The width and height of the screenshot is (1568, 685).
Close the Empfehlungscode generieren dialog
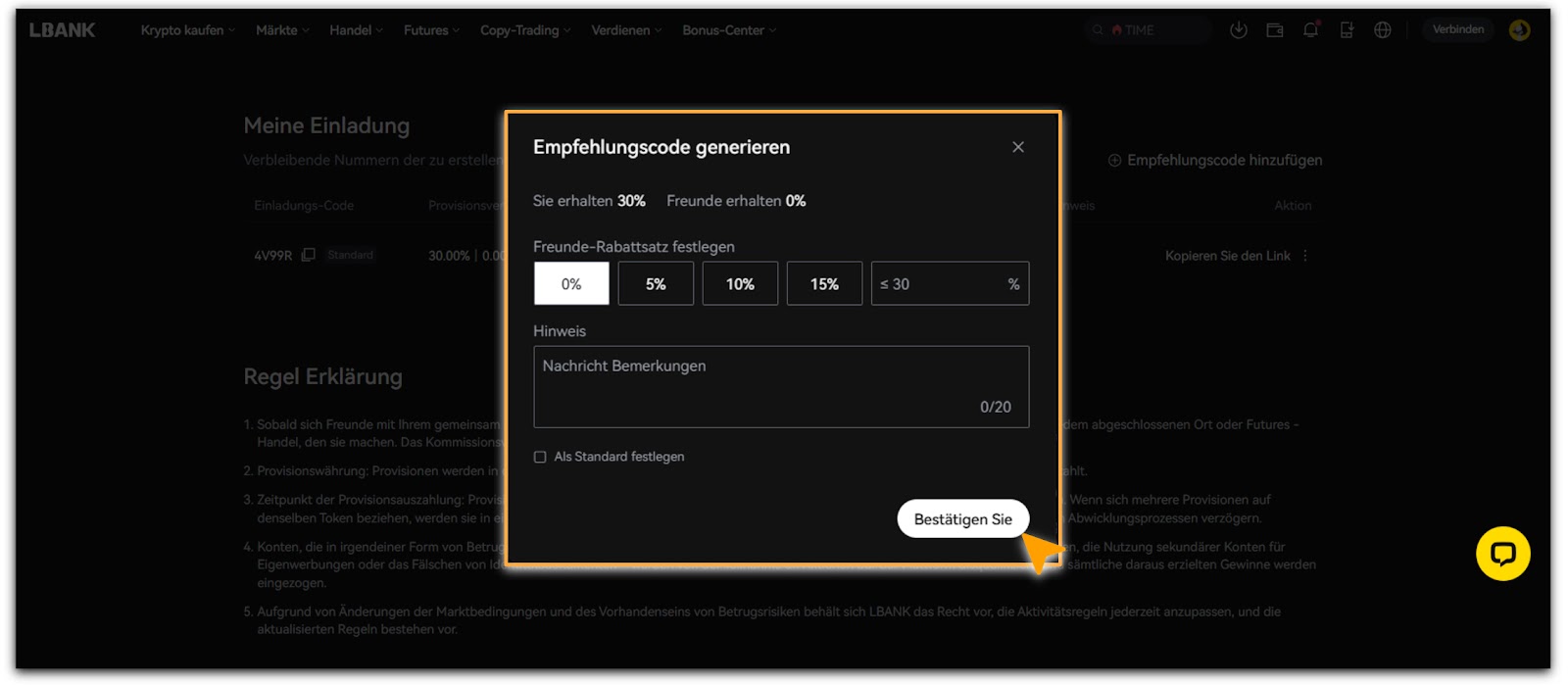coord(1018,147)
